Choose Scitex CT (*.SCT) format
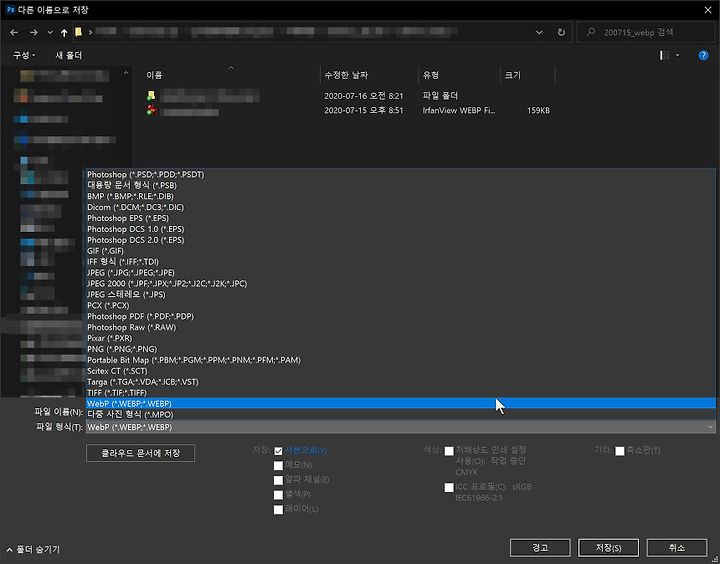 pos(401,371)
